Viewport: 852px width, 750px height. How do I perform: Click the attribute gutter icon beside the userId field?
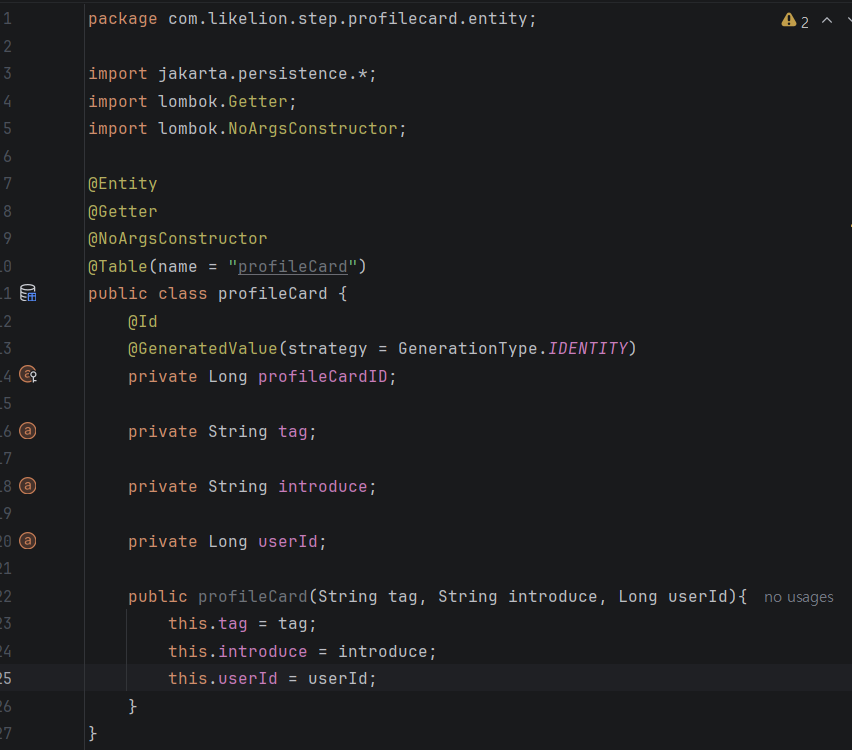tap(28, 541)
